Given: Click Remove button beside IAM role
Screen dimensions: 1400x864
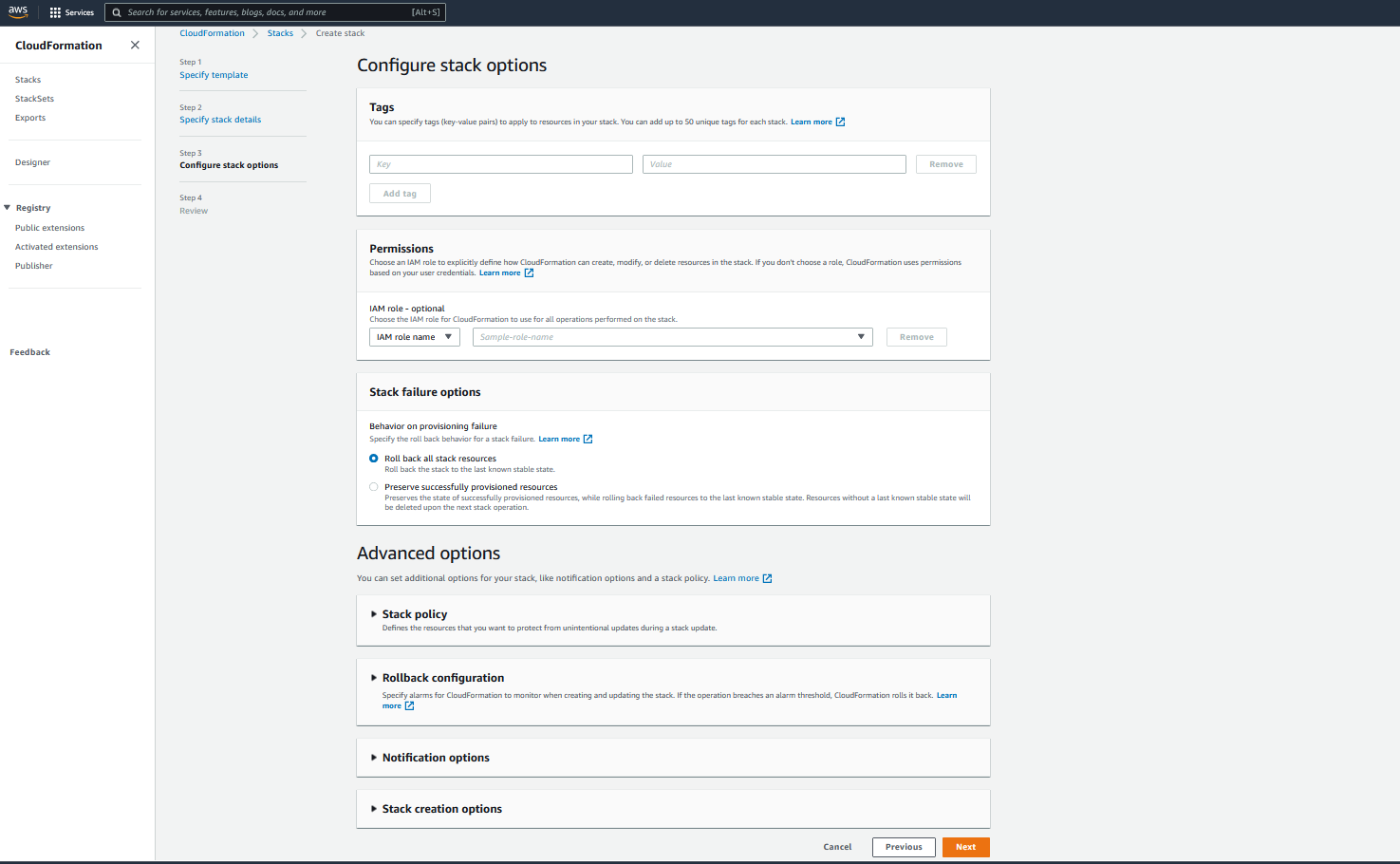Looking at the screenshot, I should pyautogui.click(x=917, y=337).
